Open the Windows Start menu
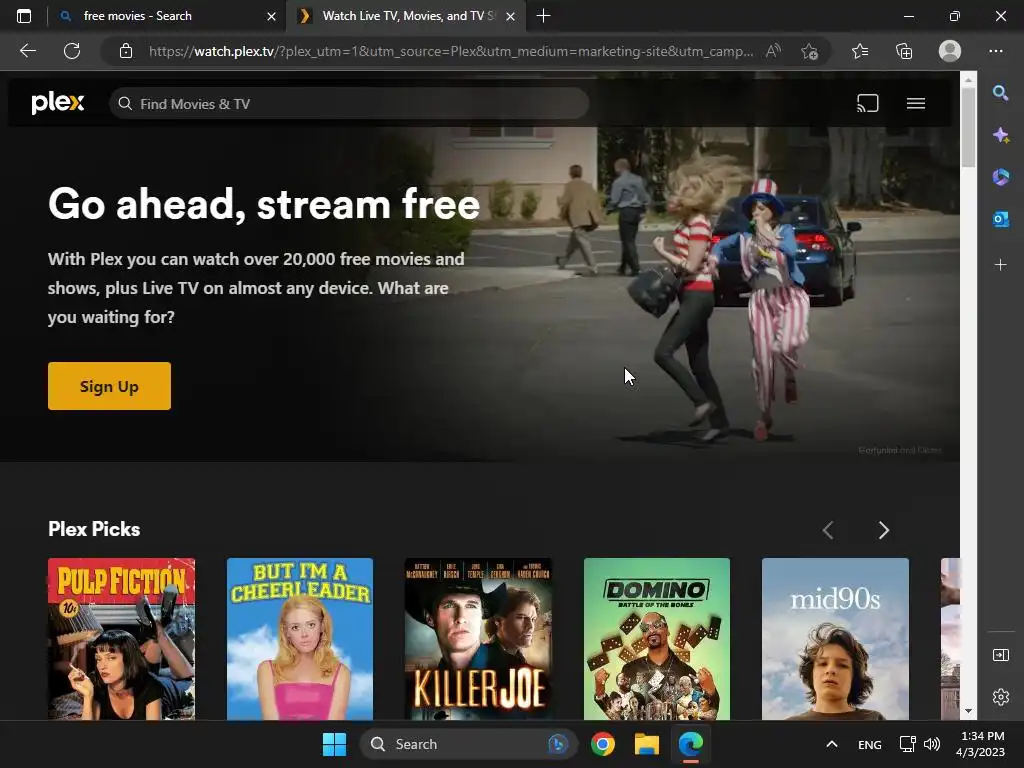The height and width of the screenshot is (768, 1024). point(334,744)
